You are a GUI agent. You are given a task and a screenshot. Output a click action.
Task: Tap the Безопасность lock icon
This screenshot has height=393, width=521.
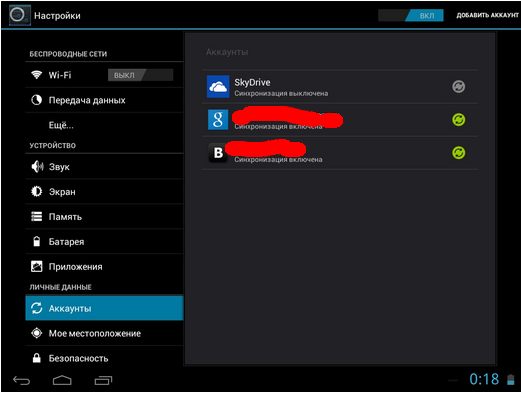[36, 358]
